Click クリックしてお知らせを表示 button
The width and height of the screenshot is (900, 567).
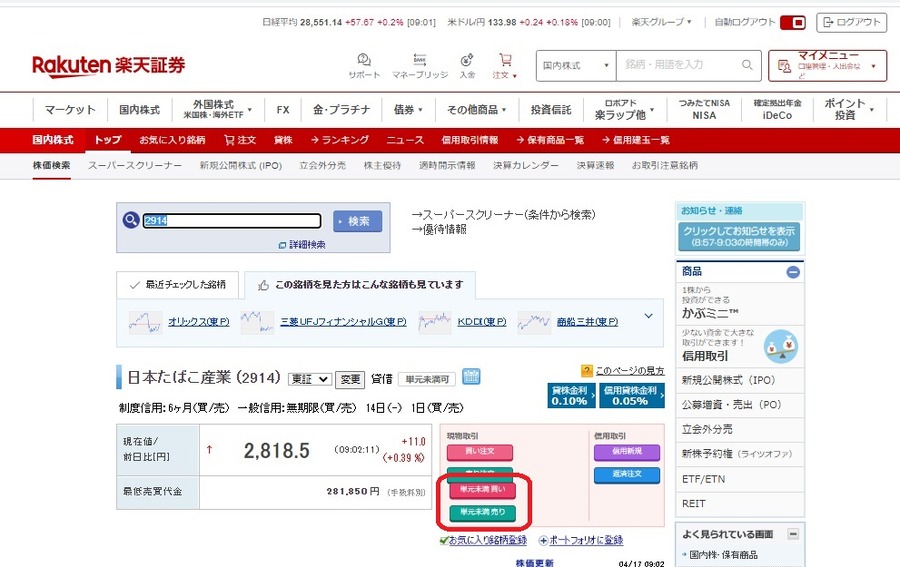pos(739,236)
